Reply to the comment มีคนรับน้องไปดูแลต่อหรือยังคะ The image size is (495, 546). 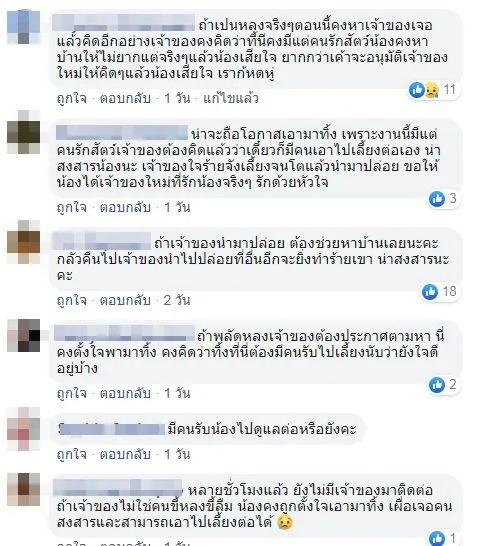click(x=125, y=454)
